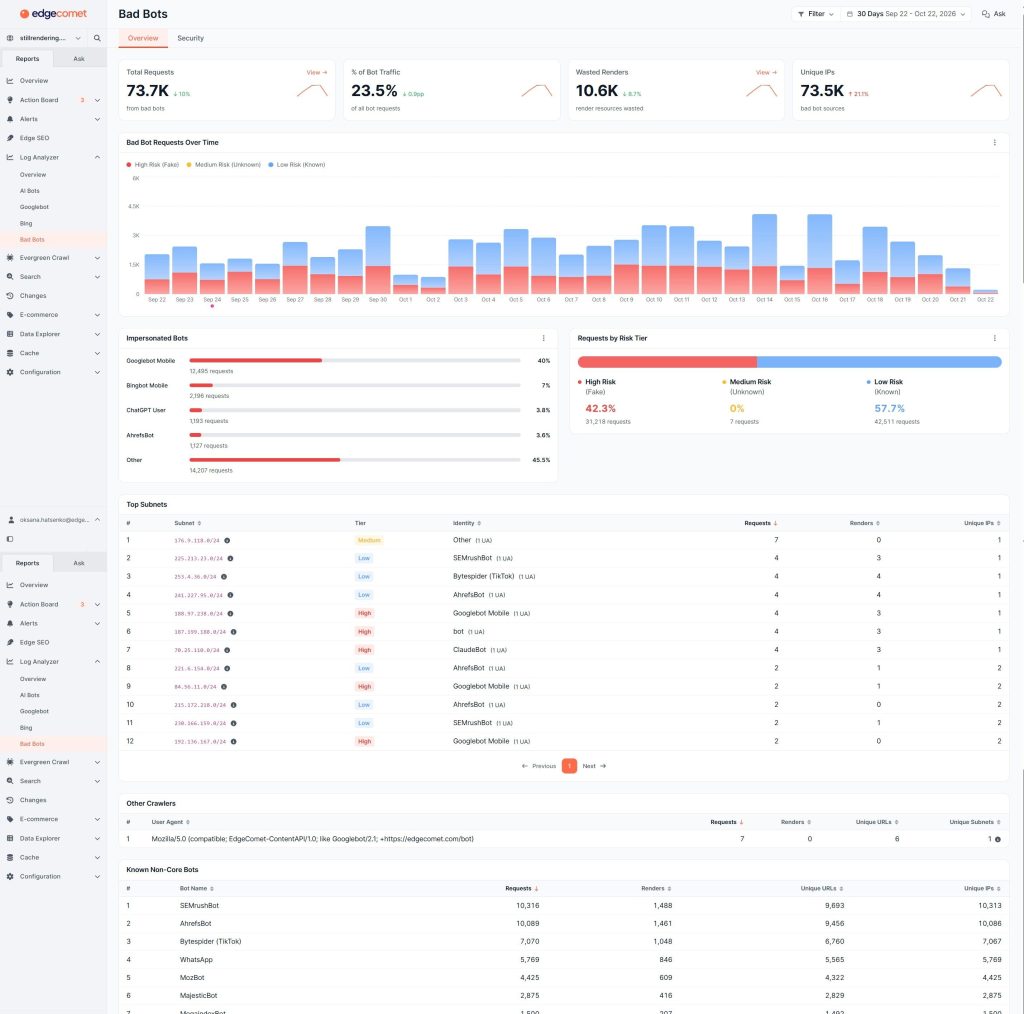Image resolution: width=1024 pixels, height=1014 pixels.
Task: Click the 42.3% High Risk percentage value
Action: tap(600, 409)
